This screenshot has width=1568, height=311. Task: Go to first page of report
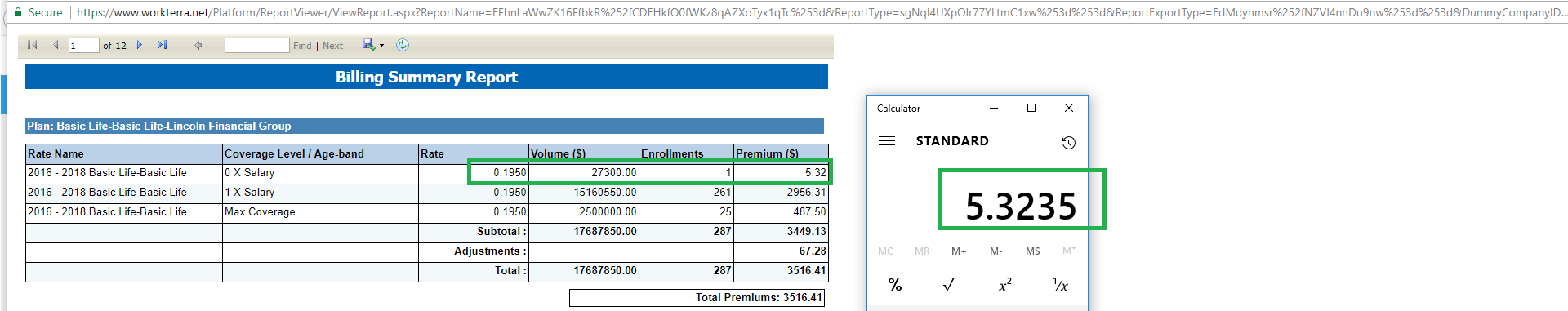pyautogui.click(x=32, y=45)
